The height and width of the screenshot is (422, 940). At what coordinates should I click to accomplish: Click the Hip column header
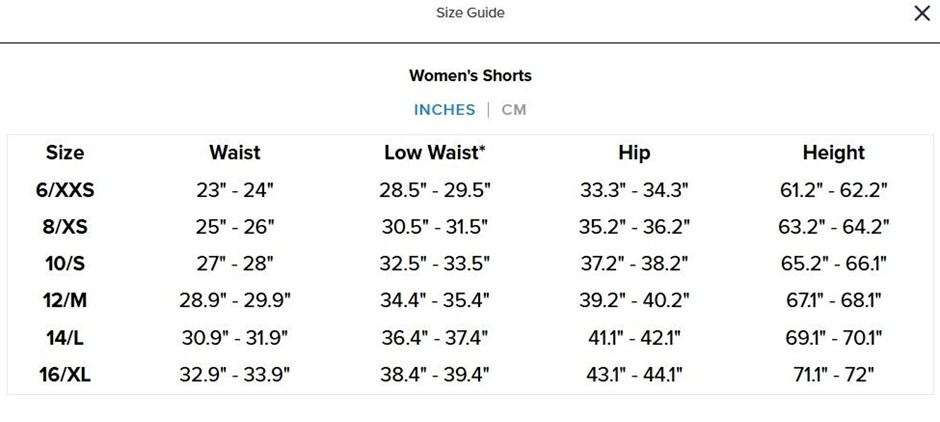634,153
